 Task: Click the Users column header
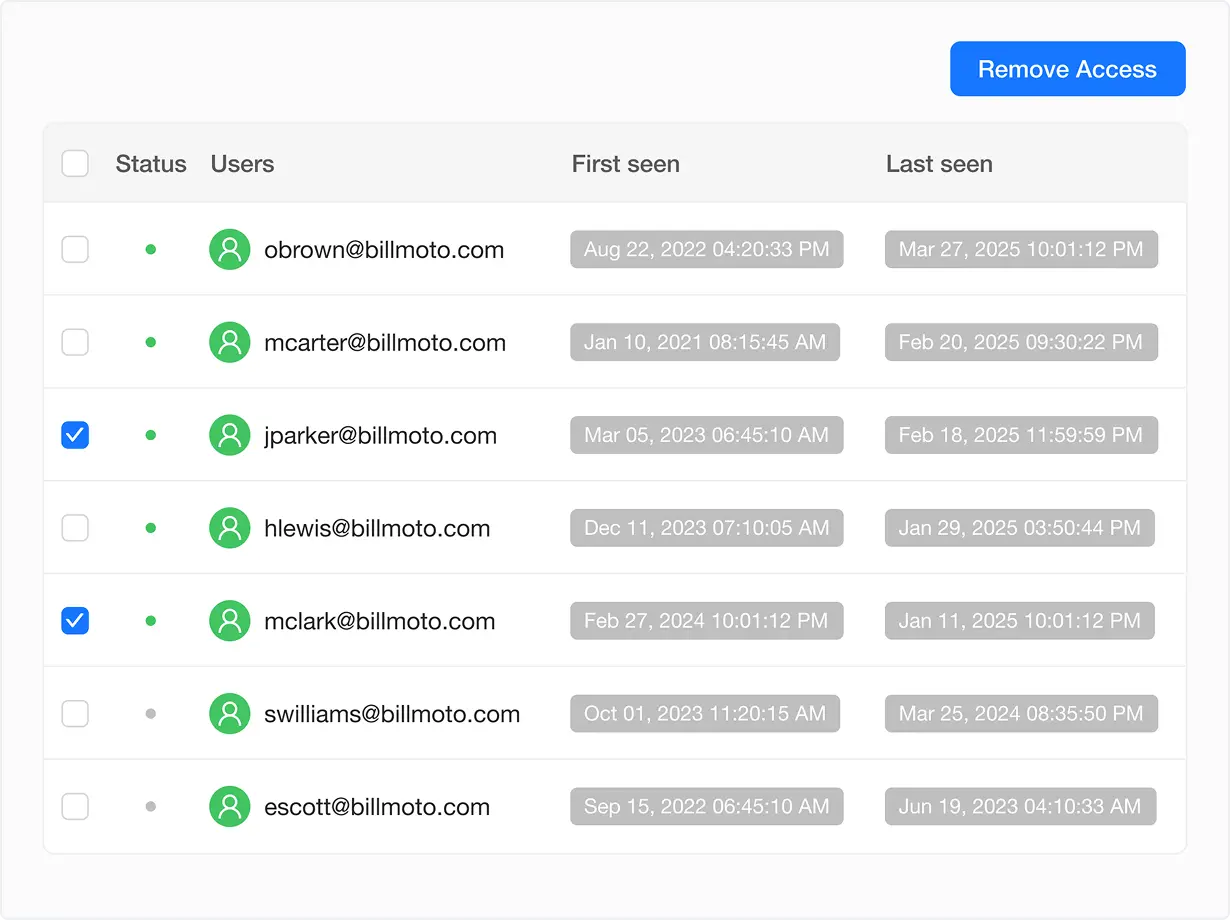[242, 163]
